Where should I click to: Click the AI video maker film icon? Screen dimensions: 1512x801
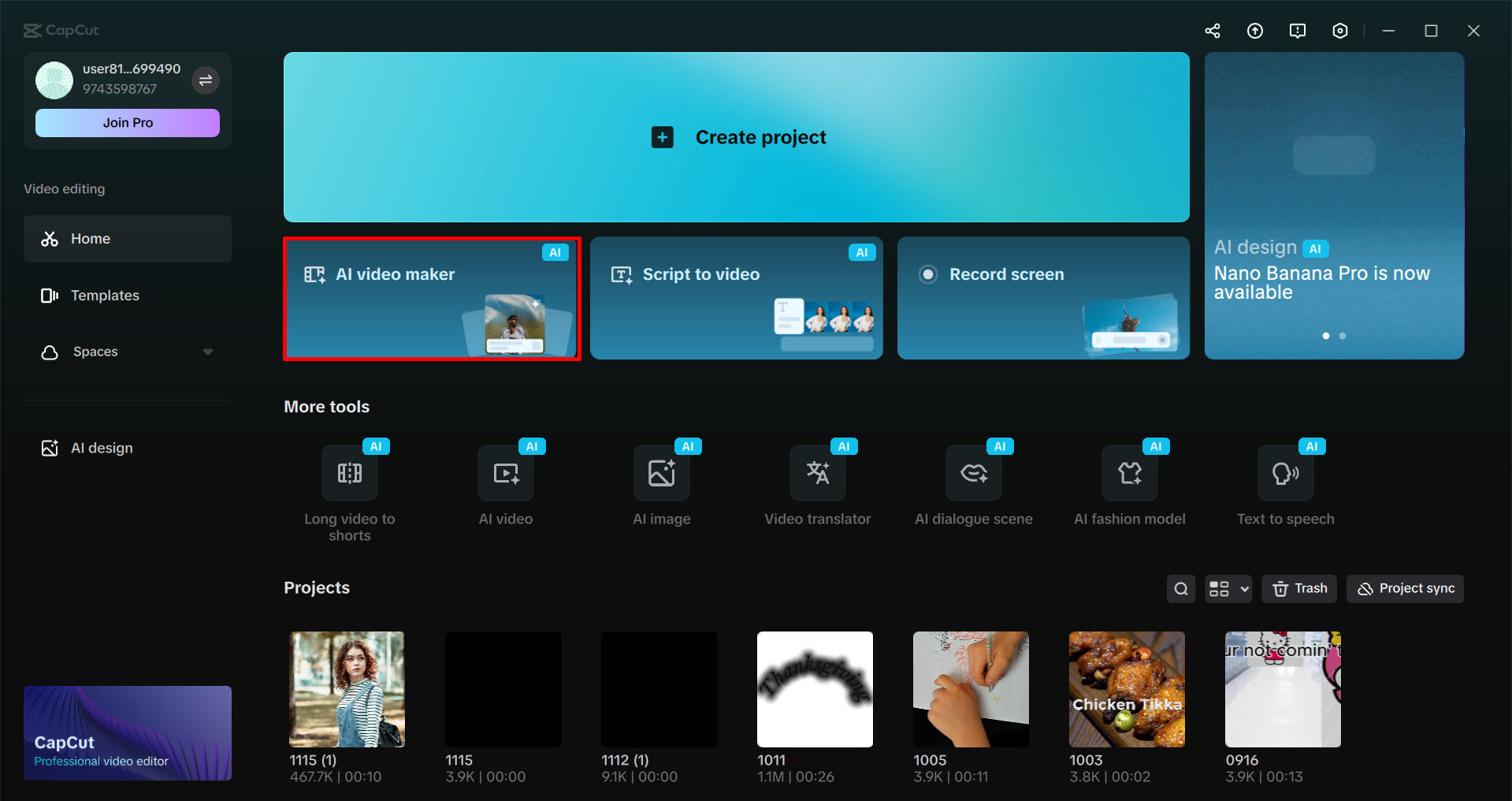click(x=315, y=274)
